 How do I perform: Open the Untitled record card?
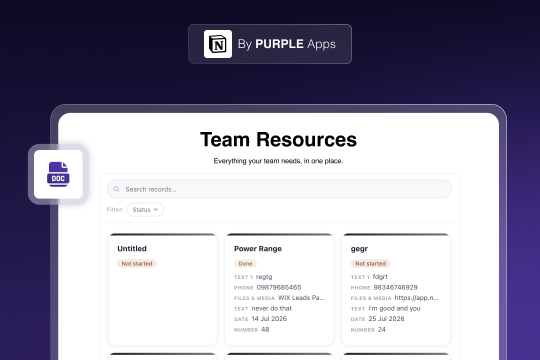(x=163, y=289)
